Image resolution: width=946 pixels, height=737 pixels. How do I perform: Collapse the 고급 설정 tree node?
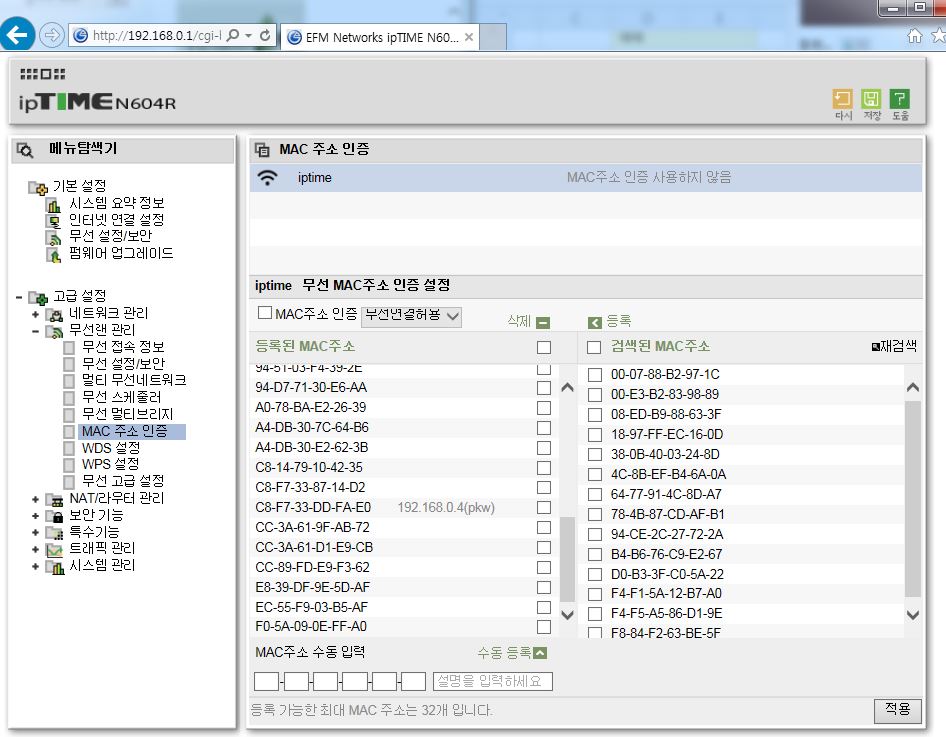(x=19, y=297)
